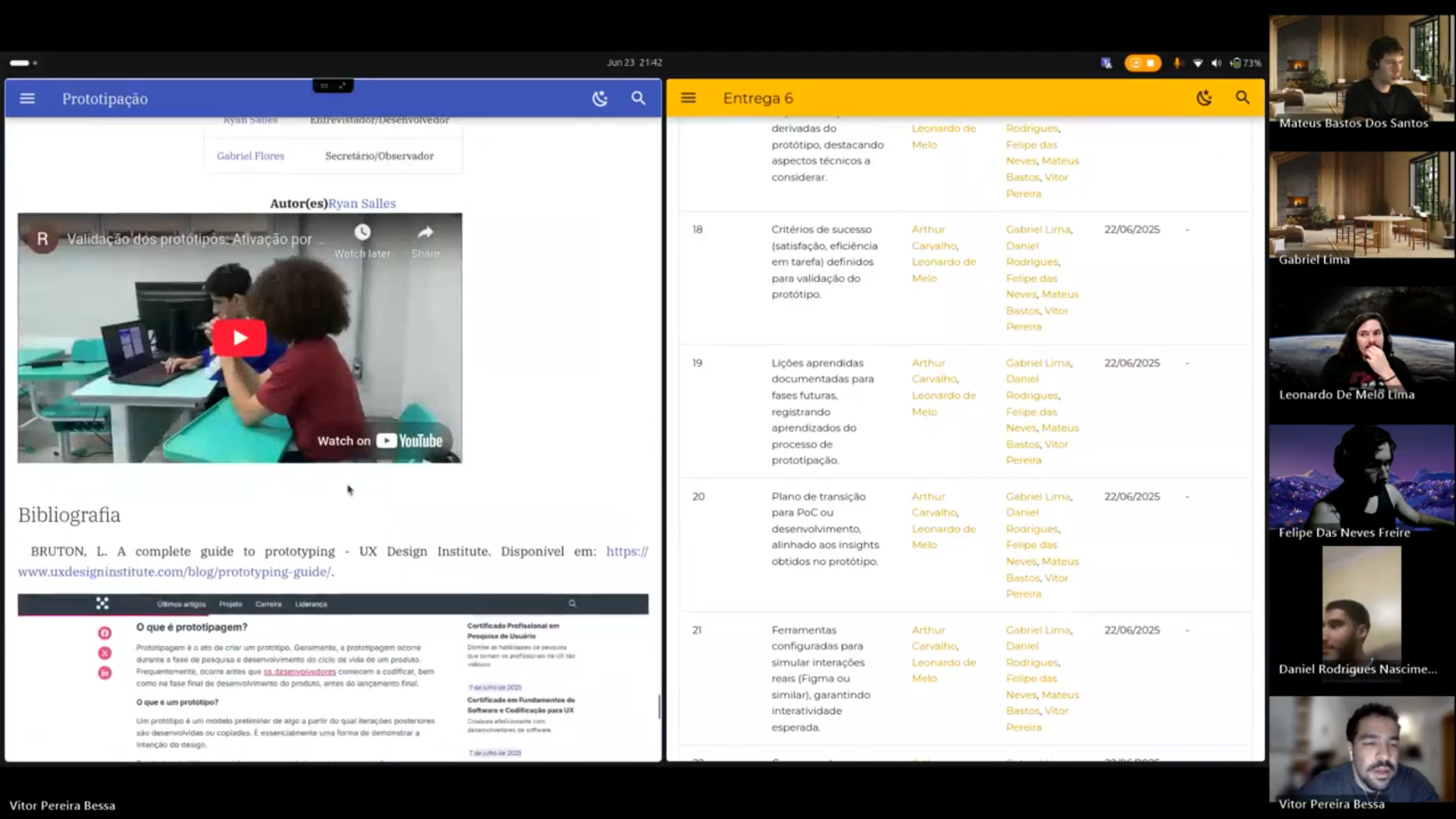The image size is (1456, 819).
Task: Click the expand arrows icon above Prototipação
Action: (x=343, y=86)
